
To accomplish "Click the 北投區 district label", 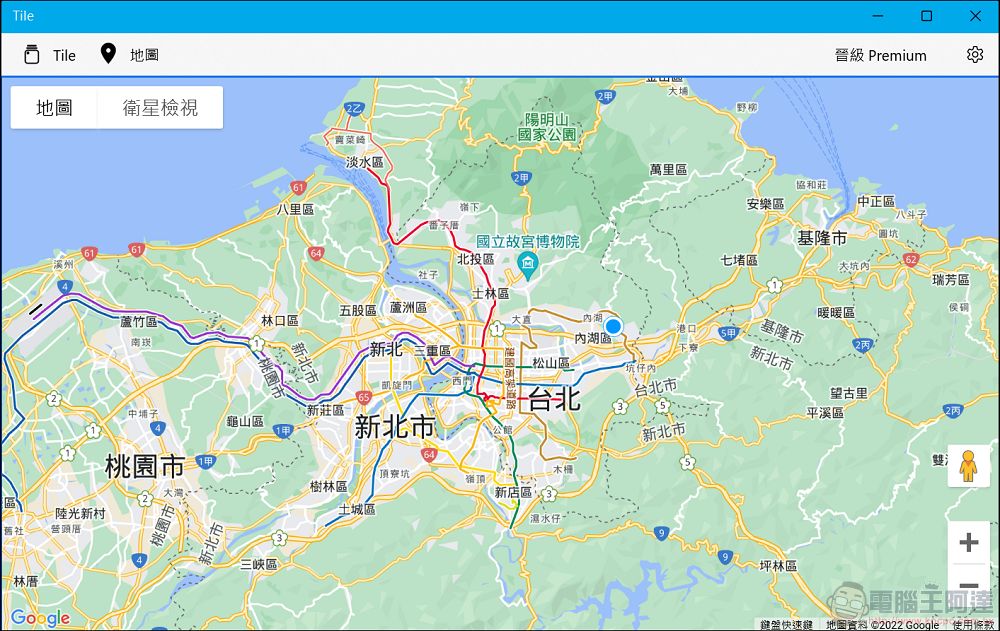I will pyautogui.click(x=476, y=259).
